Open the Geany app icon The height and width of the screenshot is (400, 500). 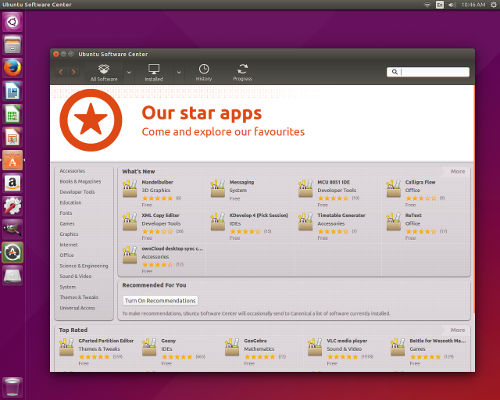[149, 347]
